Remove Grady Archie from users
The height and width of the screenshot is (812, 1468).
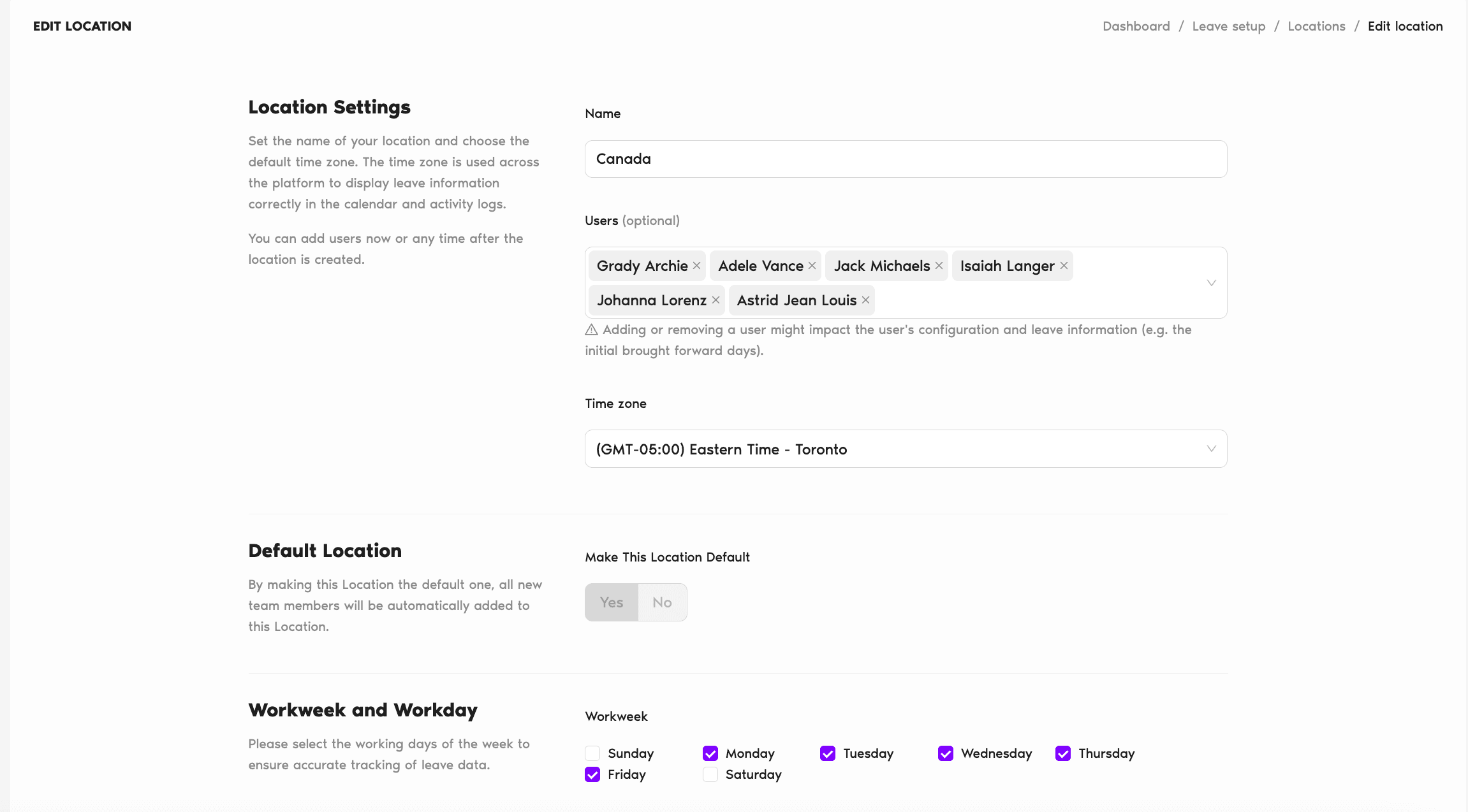click(696, 266)
